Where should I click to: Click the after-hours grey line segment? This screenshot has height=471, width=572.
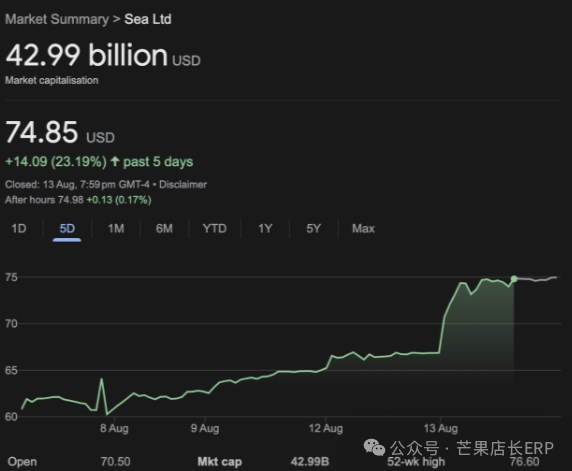[x=536, y=279]
